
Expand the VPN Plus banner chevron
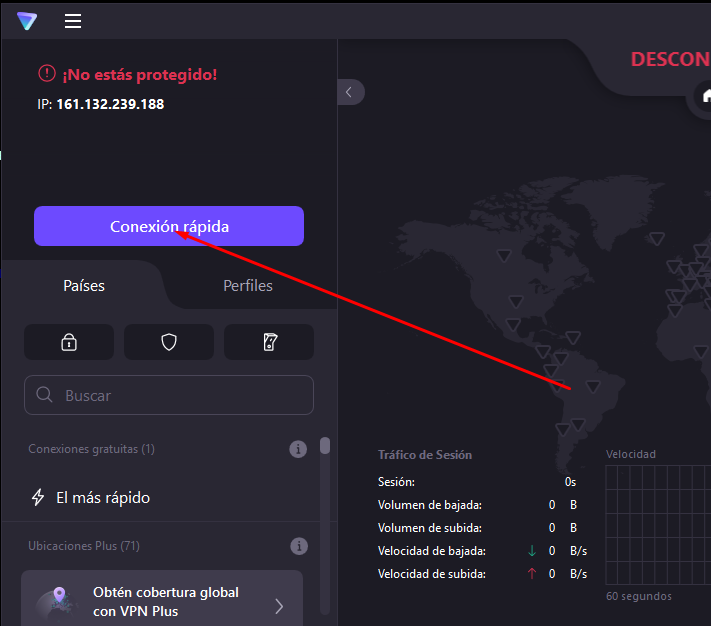point(279,606)
